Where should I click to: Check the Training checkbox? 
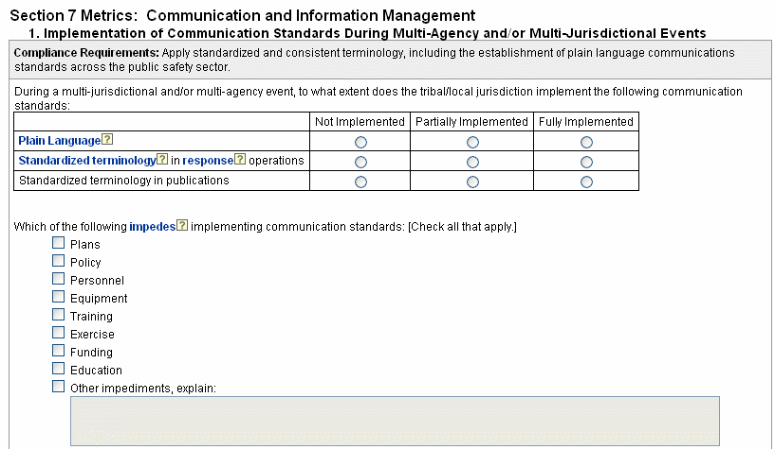click(58, 316)
